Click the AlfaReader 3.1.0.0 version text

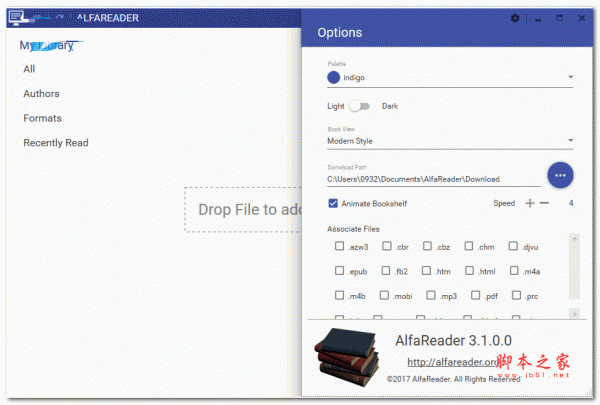tap(453, 340)
